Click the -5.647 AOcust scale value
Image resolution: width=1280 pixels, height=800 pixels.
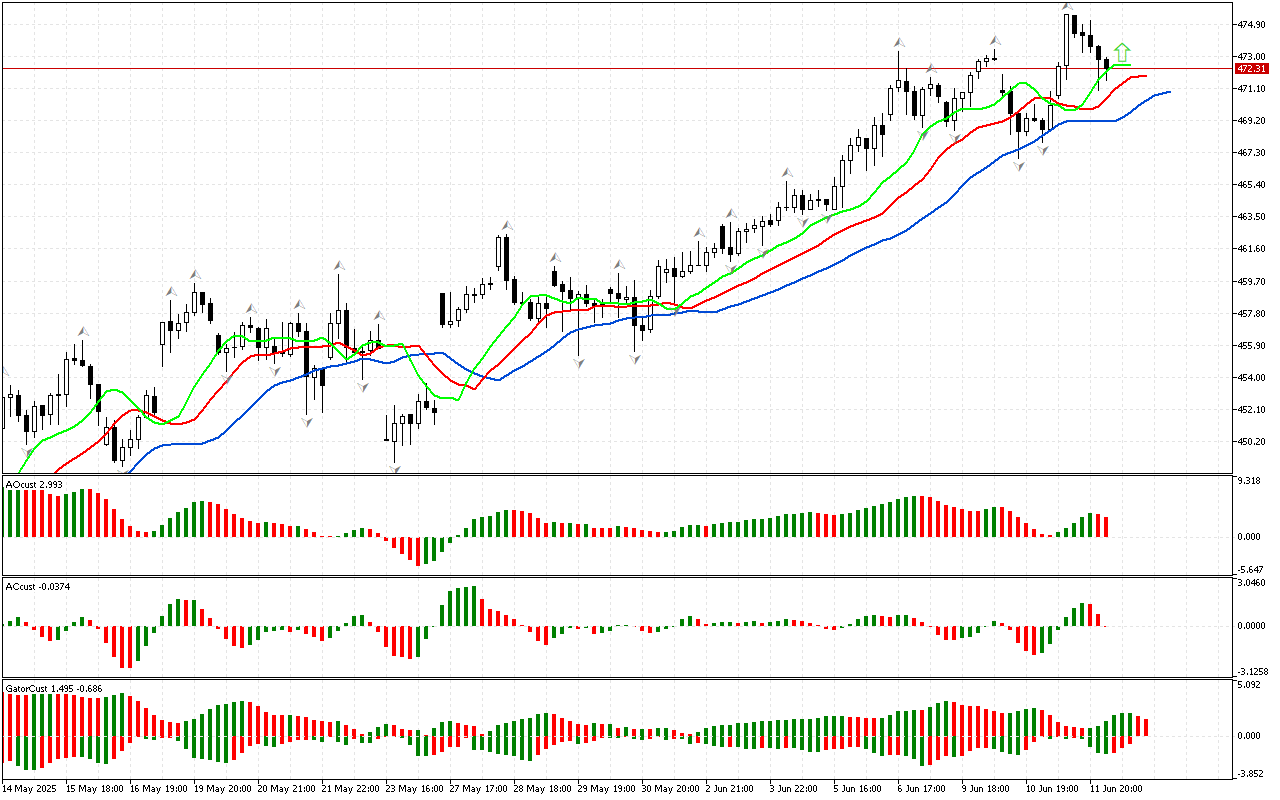pyautogui.click(x=1251, y=569)
